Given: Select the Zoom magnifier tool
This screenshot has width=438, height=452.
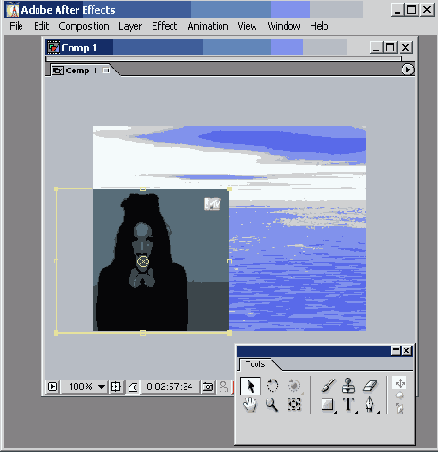Looking at the screenshot, I should 272,405.
